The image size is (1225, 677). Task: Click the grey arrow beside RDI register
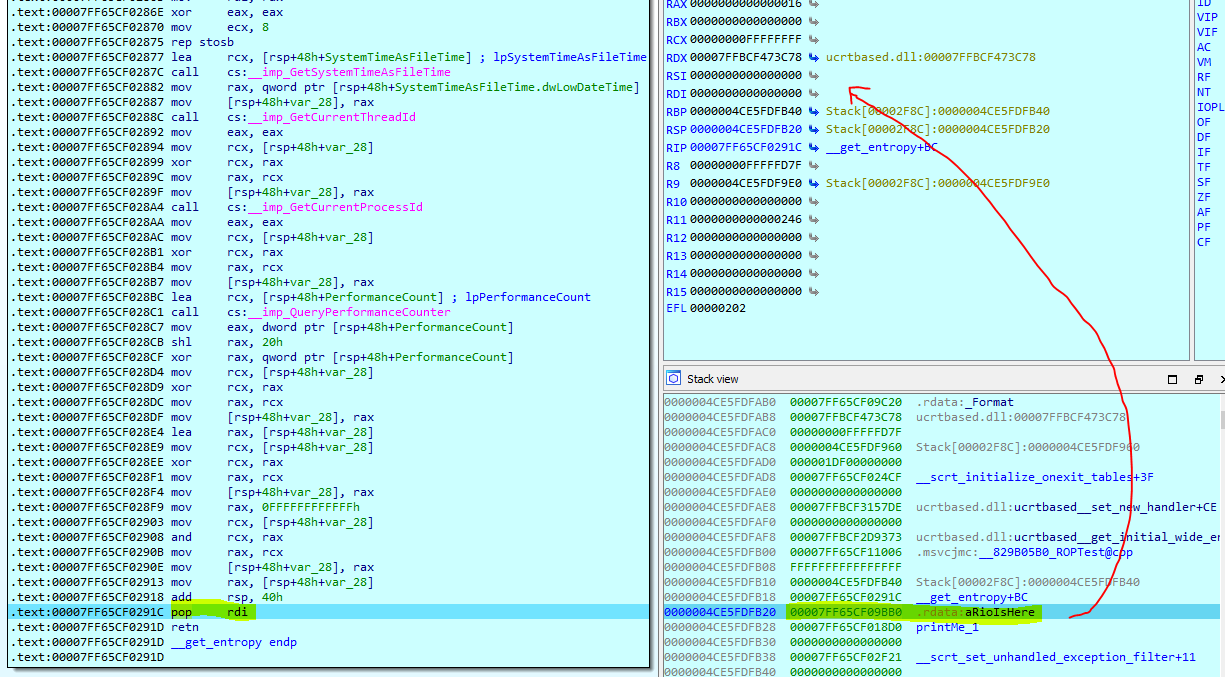pos(813,94)
